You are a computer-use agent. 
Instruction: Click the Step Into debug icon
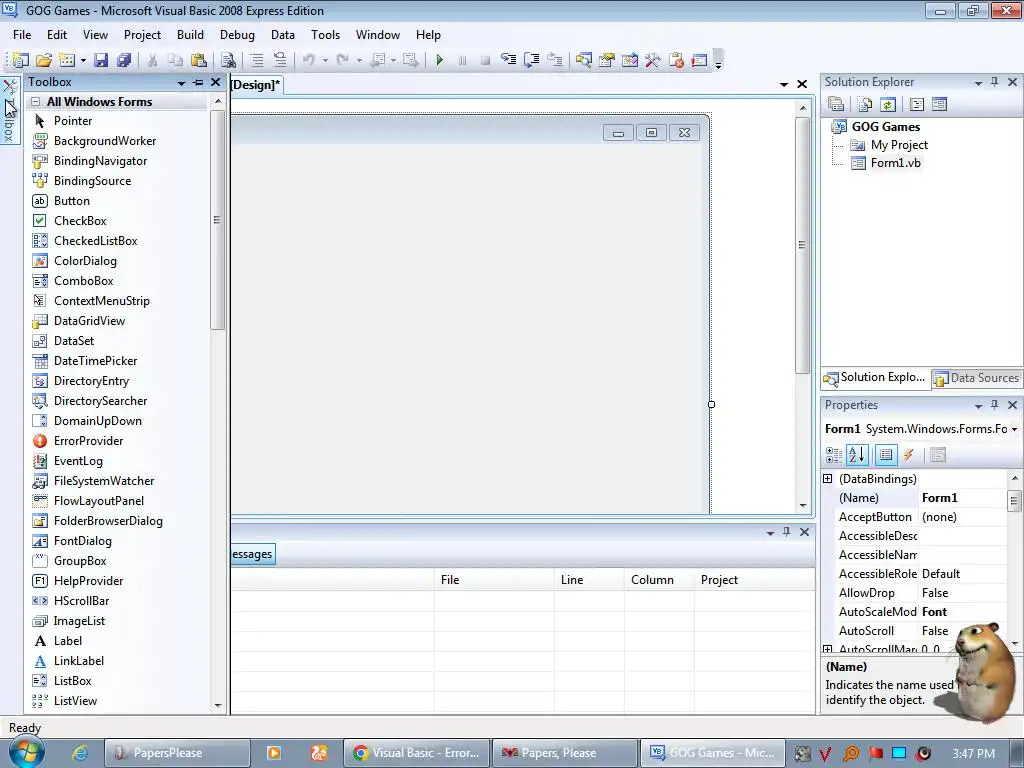pos(508,60)
